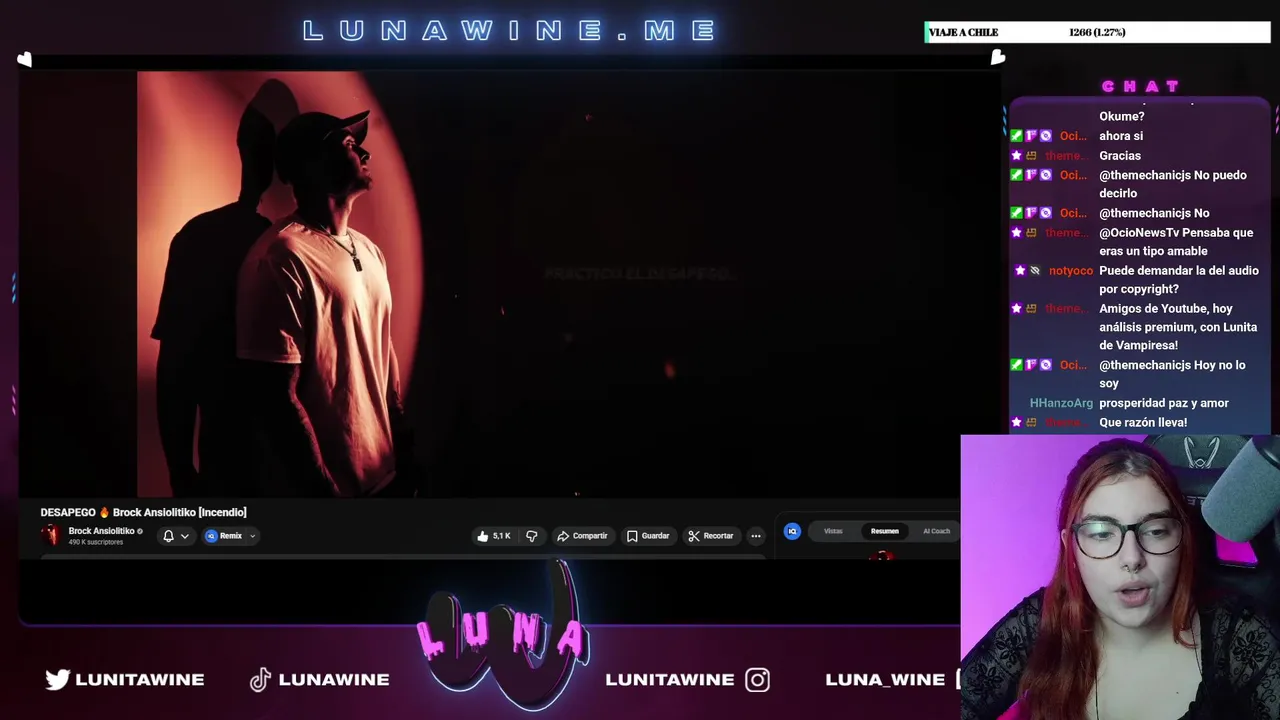Click star badge next to notyoco

(x=1020, y=271)
